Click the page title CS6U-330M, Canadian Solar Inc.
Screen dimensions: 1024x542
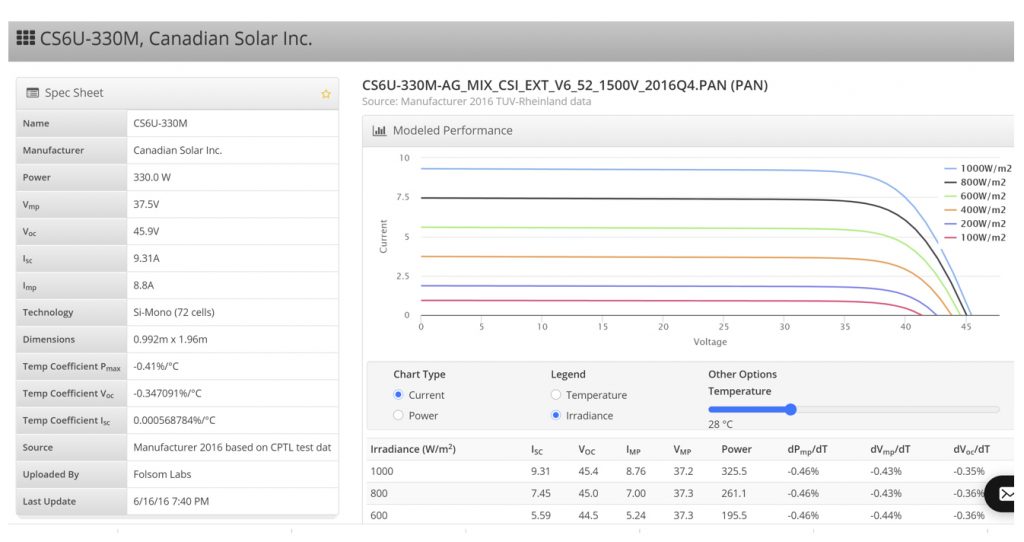pos(176,39)
